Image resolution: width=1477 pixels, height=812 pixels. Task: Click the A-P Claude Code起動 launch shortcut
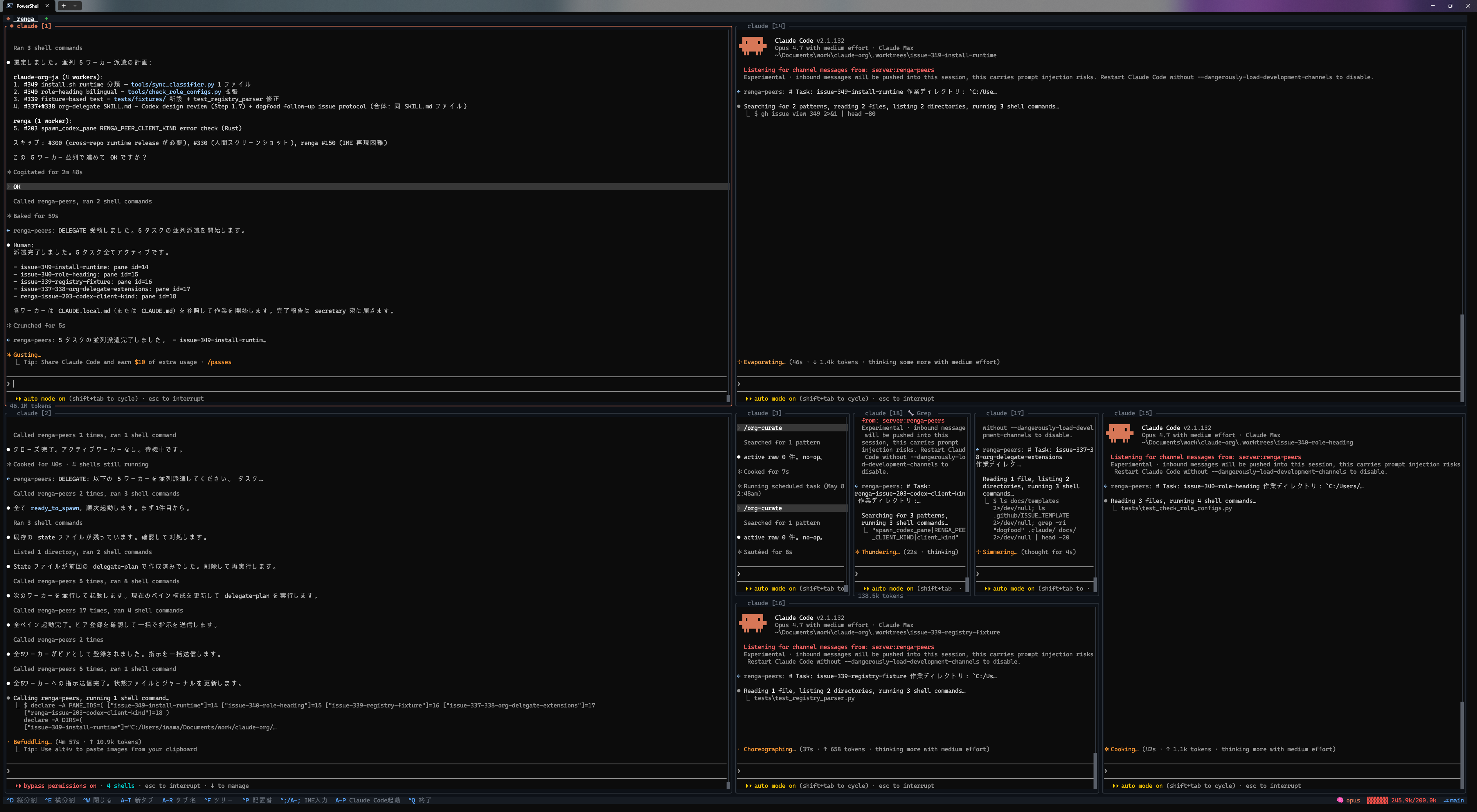click(368, 800)
